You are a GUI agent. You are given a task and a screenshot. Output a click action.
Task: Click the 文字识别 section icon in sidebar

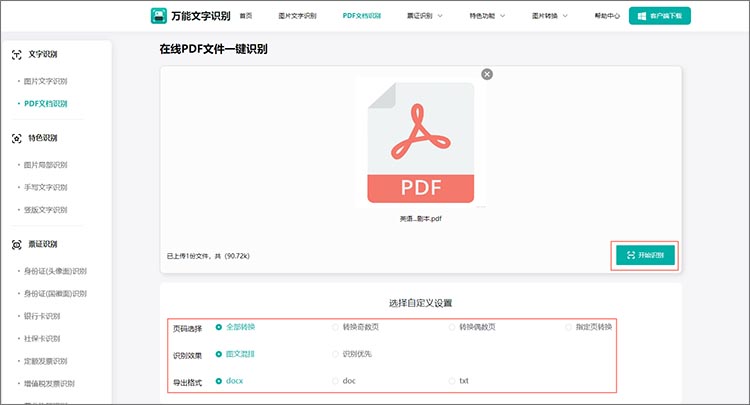pyautogui.click(x=17, y=56)
